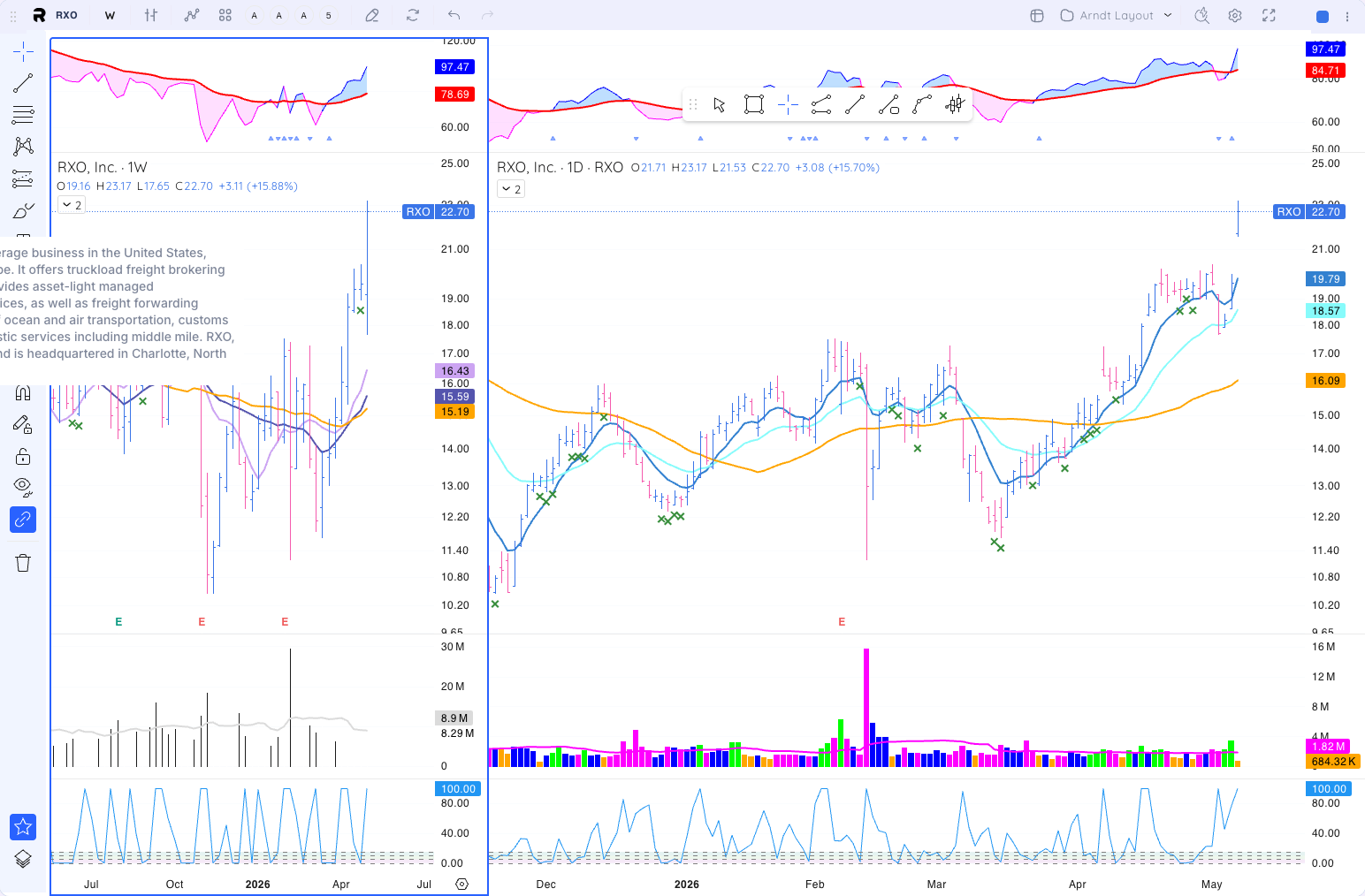Open chart settings gear
The height and width of the screenshot is (896, 1365).
point(1235,15)
